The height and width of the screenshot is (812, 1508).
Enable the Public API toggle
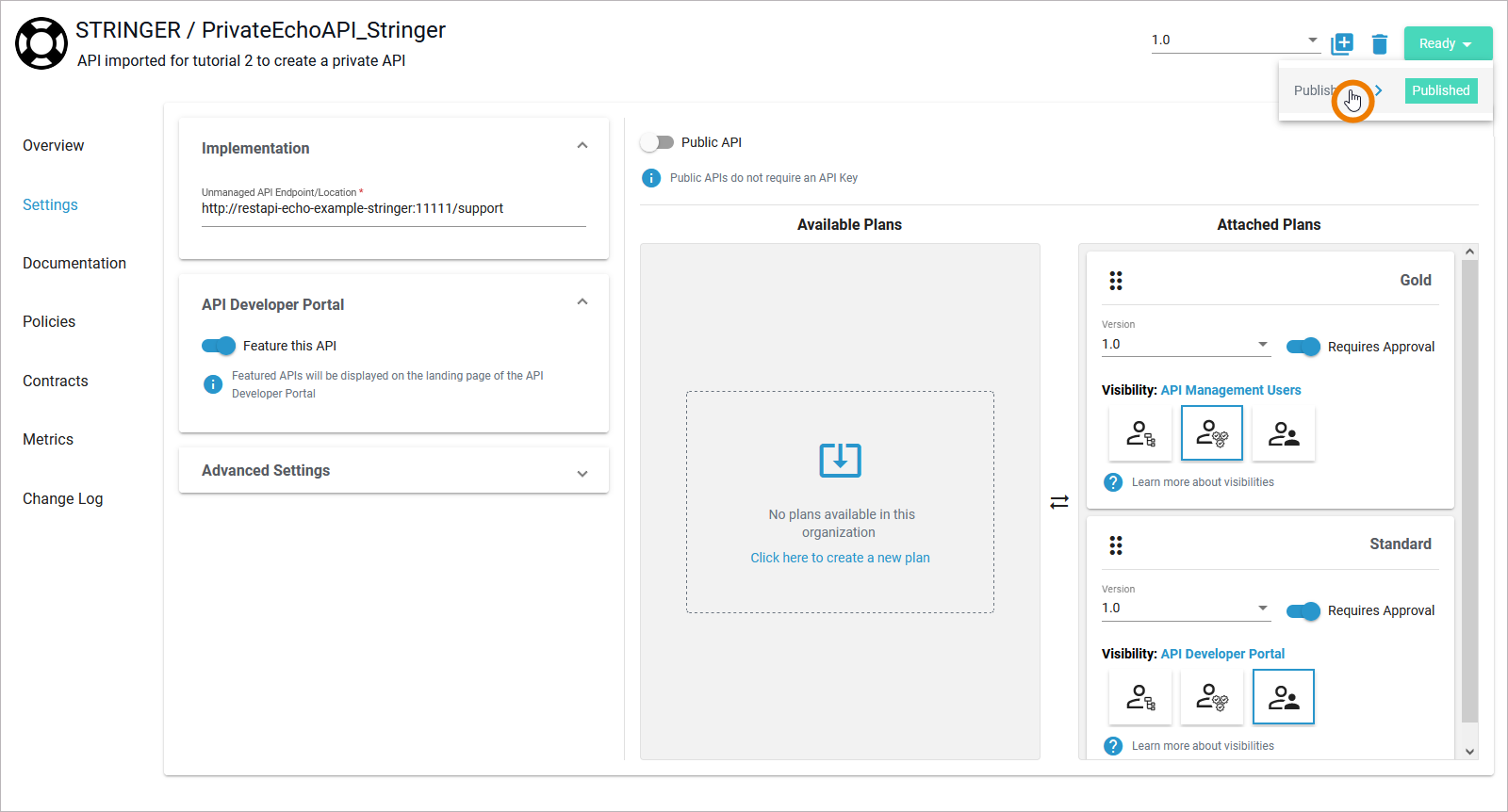tap(657, 142)
